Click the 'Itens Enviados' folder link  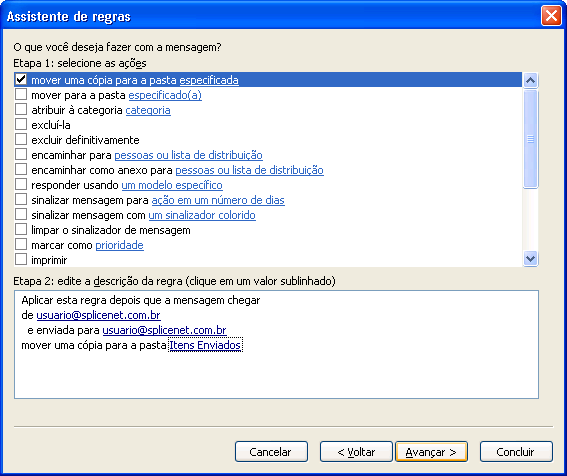tap(205, 345)
